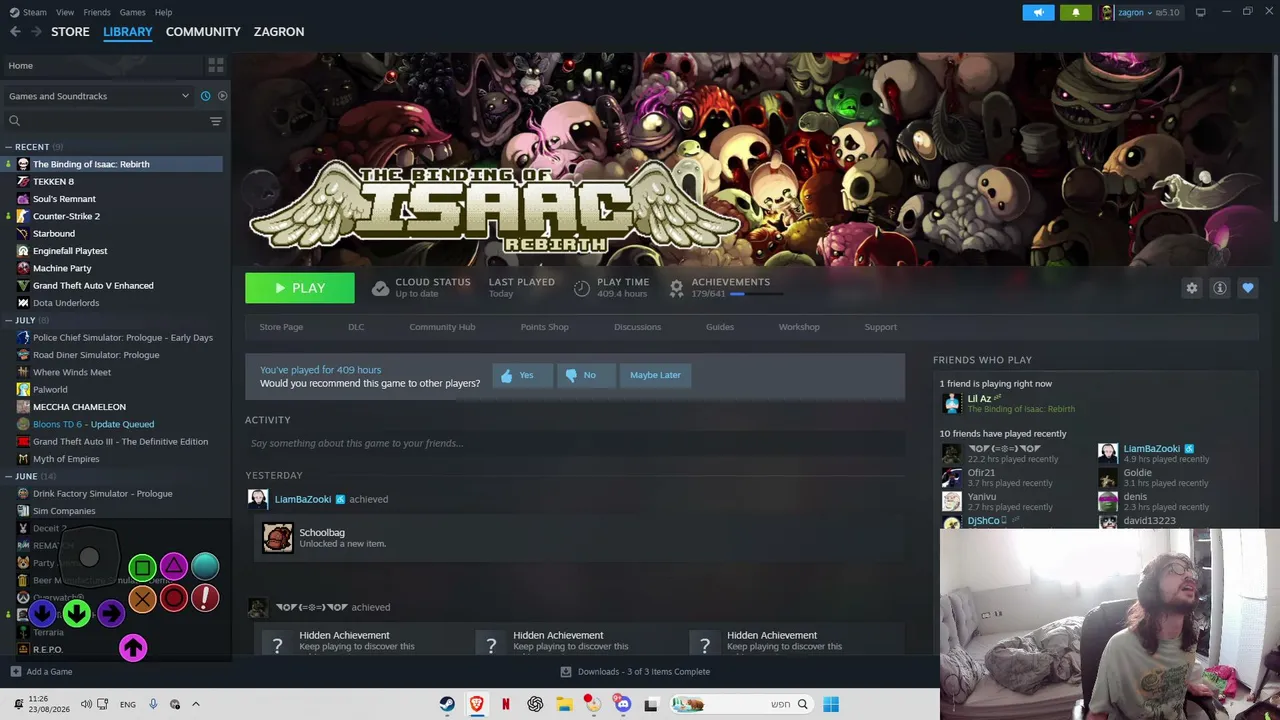Switch to Big Picture mode monitor icon
1280x720 pixels.
(1200, 12)
